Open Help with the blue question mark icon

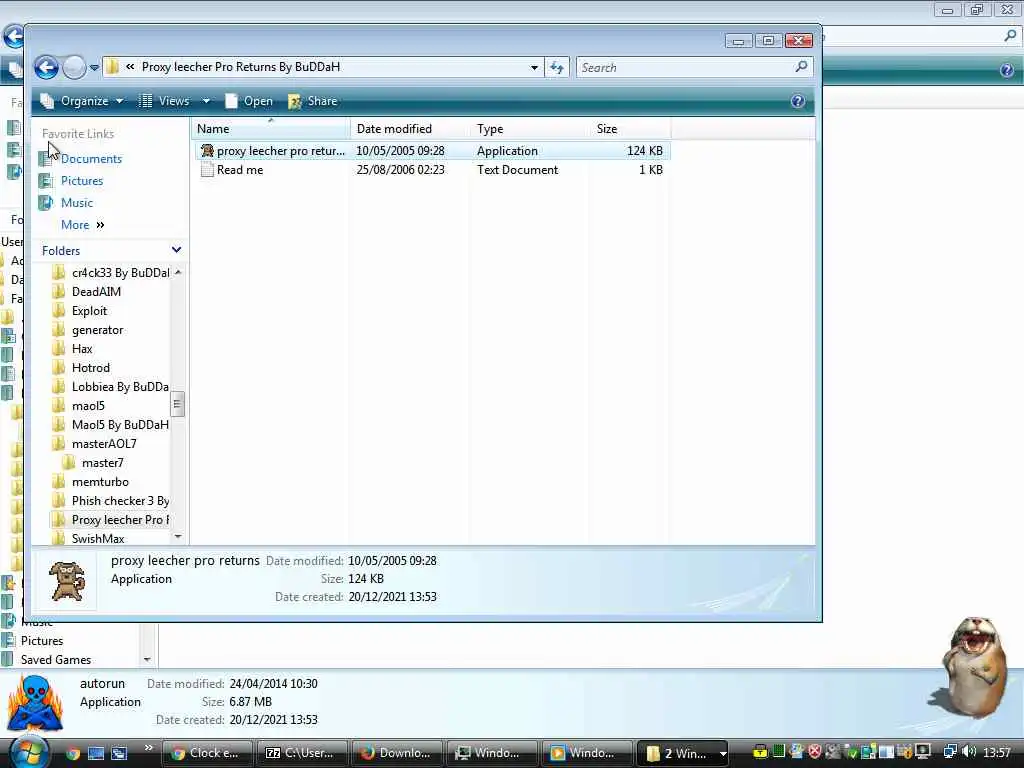(797, 101)
